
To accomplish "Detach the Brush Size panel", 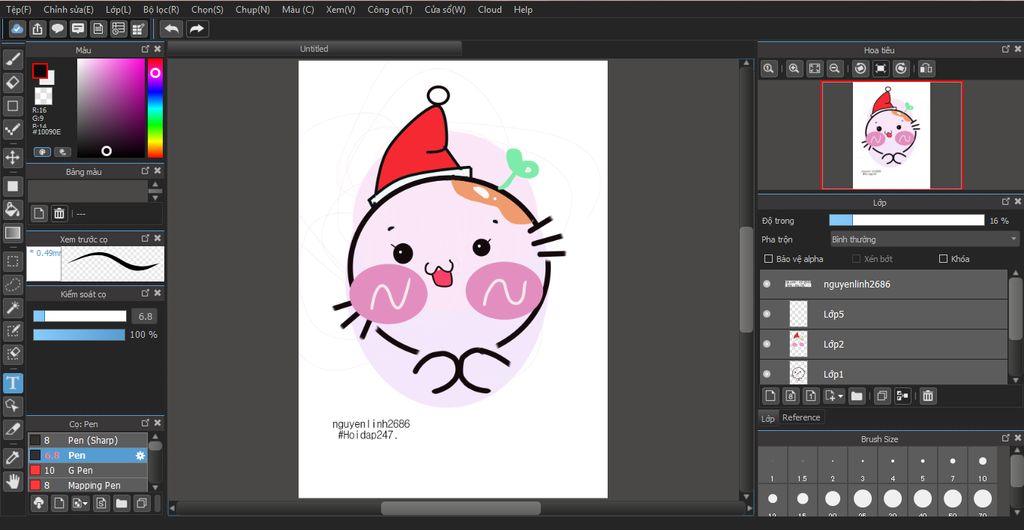I will (x=1006, y=439).
